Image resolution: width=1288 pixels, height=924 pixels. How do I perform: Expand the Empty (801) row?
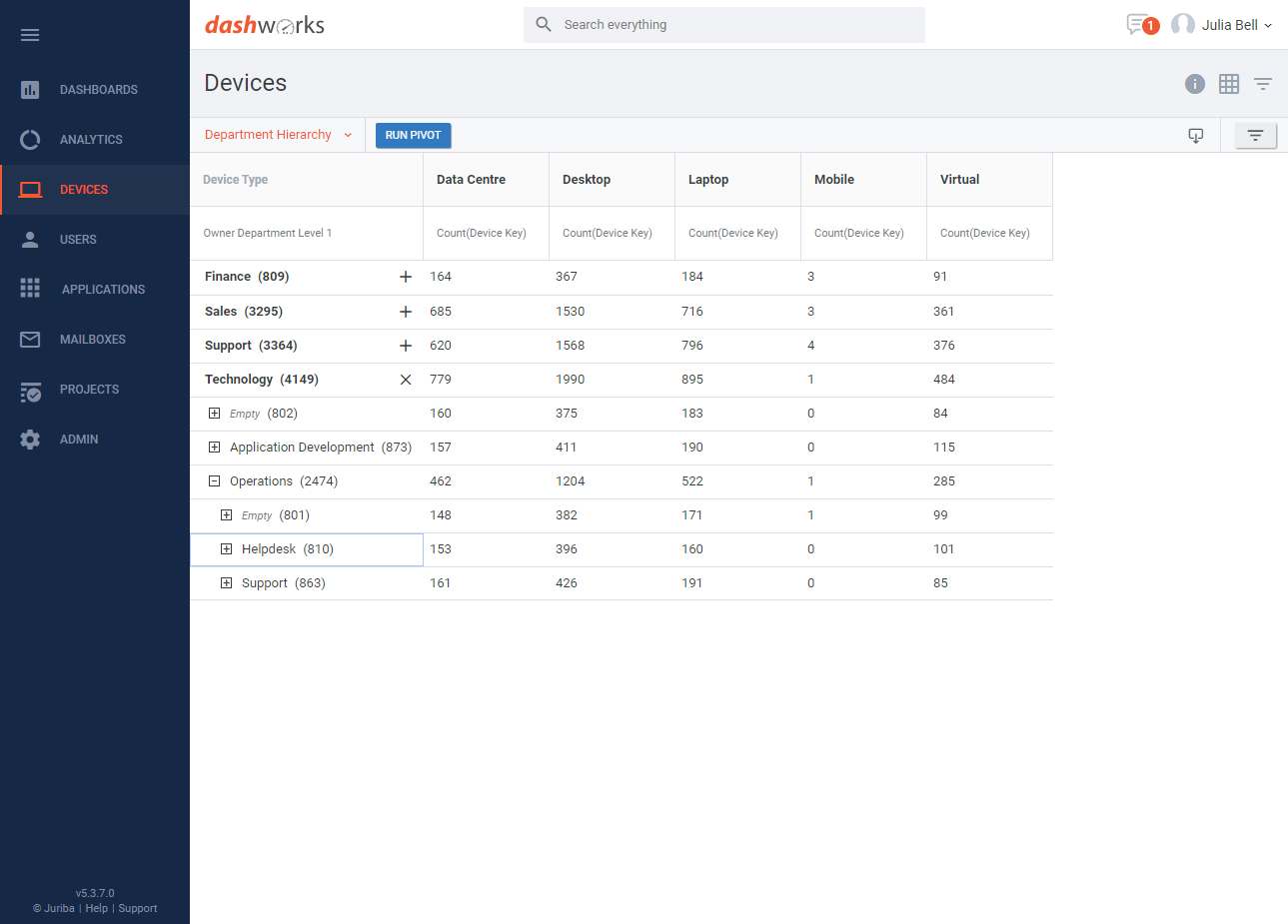point(226,514)
